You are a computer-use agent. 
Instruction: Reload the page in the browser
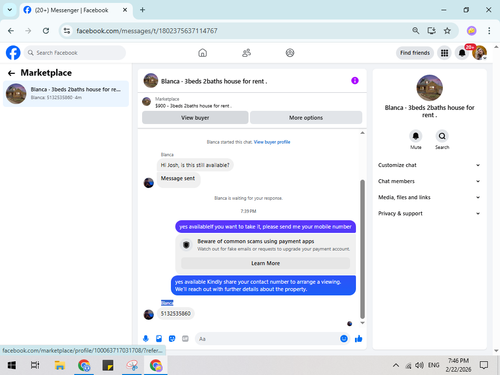point(46,31)
